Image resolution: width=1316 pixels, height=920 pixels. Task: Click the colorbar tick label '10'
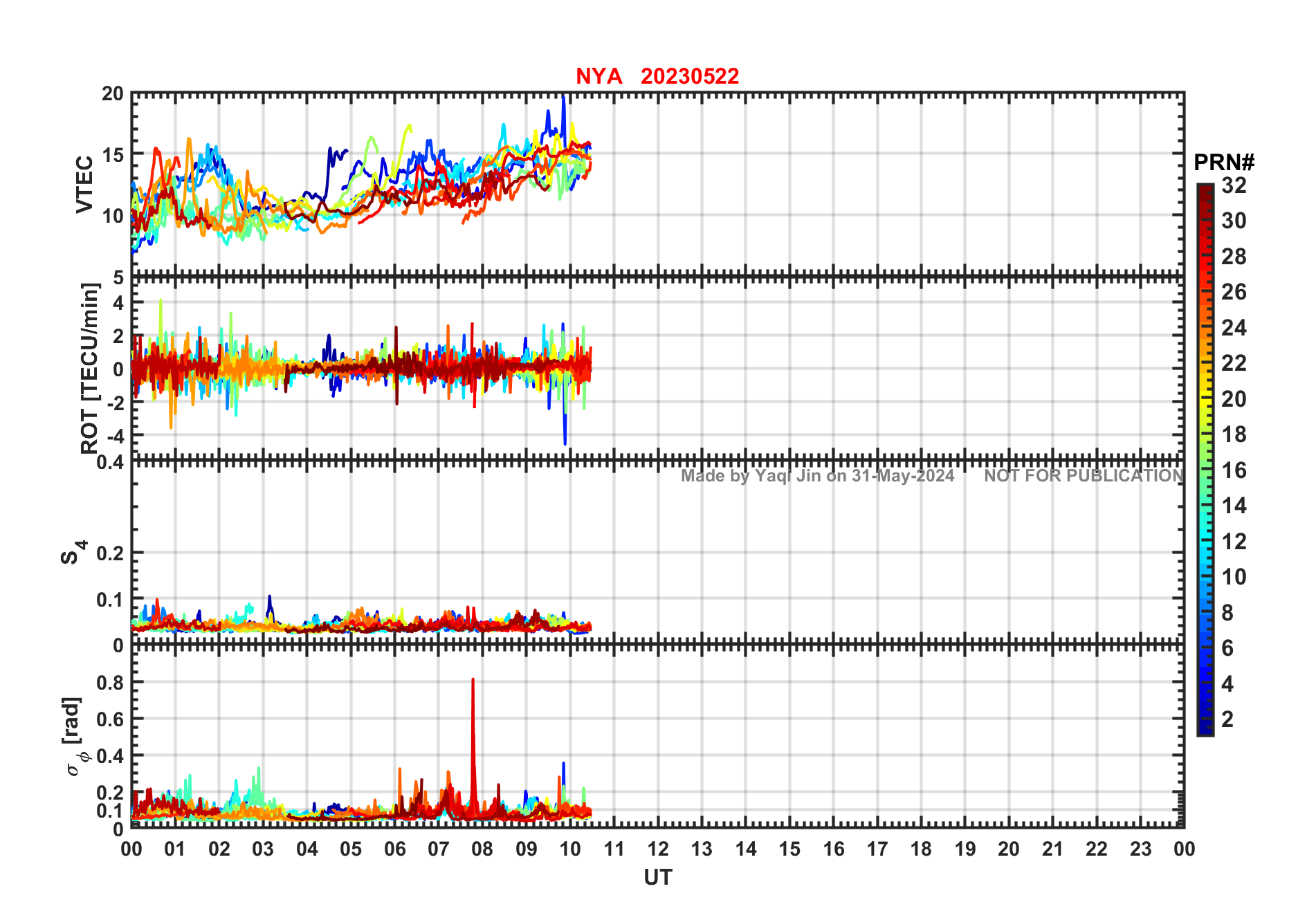(x=1234, y=577)
